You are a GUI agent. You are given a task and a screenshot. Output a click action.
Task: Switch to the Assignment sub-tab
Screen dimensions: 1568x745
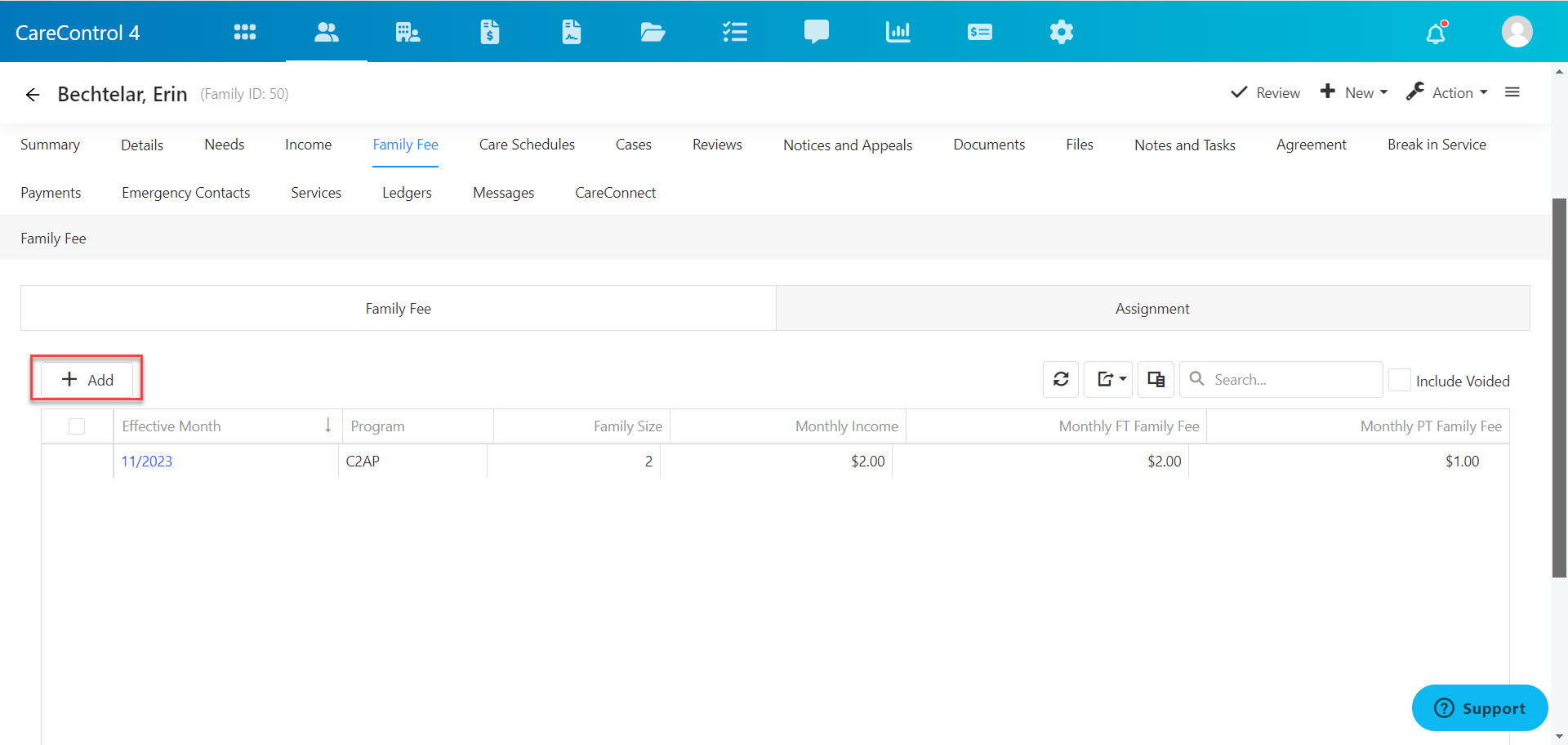pos(1152,309)
